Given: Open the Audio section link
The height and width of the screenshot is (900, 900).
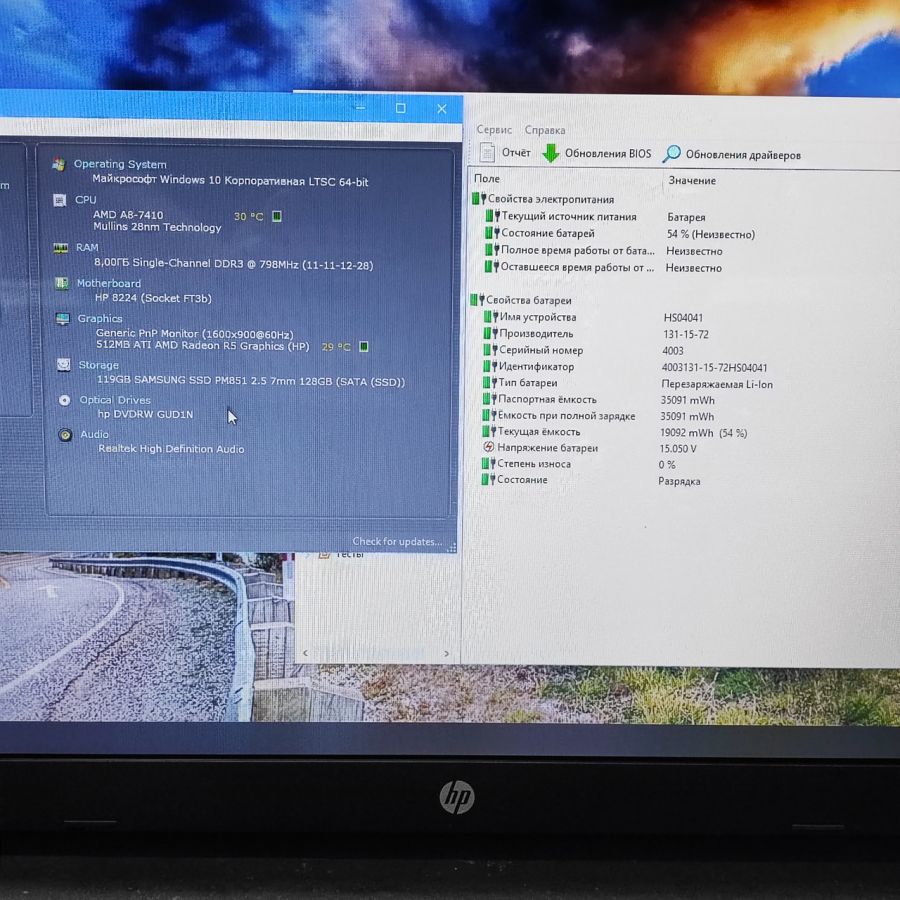Looking at the screenshot, I should click(x=94, y=435).
